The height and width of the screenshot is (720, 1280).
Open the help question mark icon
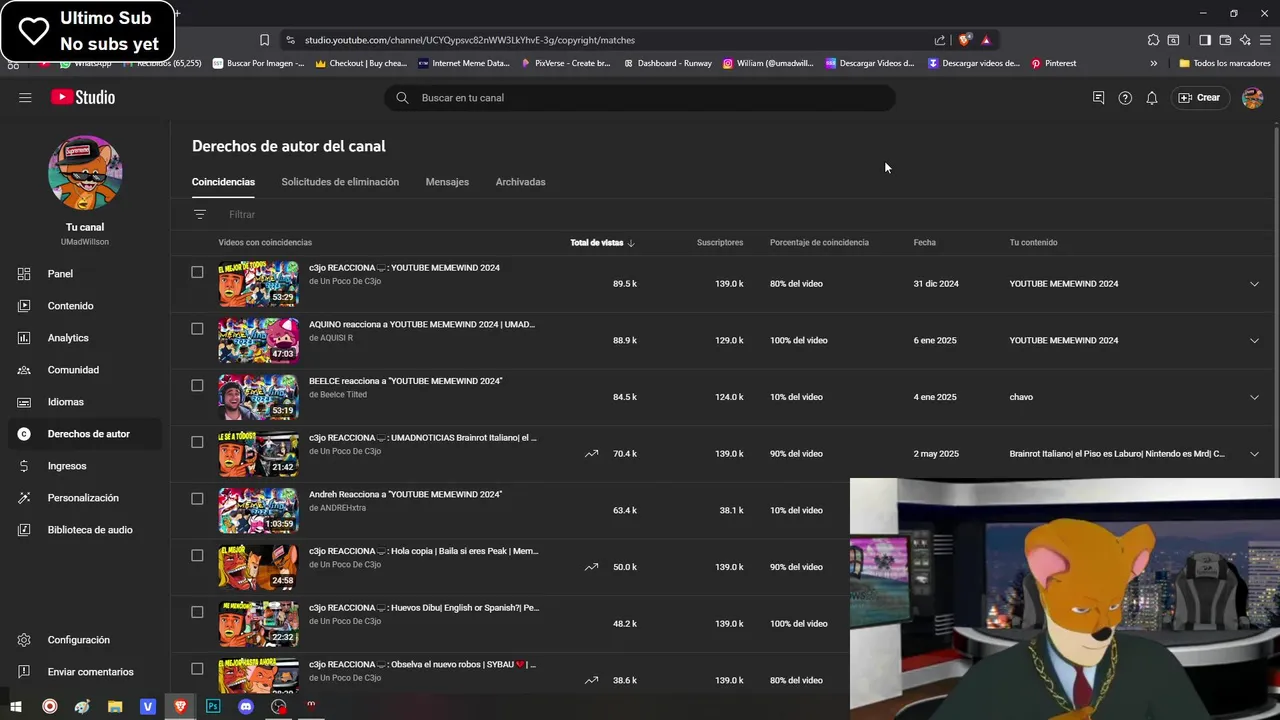1125,98
